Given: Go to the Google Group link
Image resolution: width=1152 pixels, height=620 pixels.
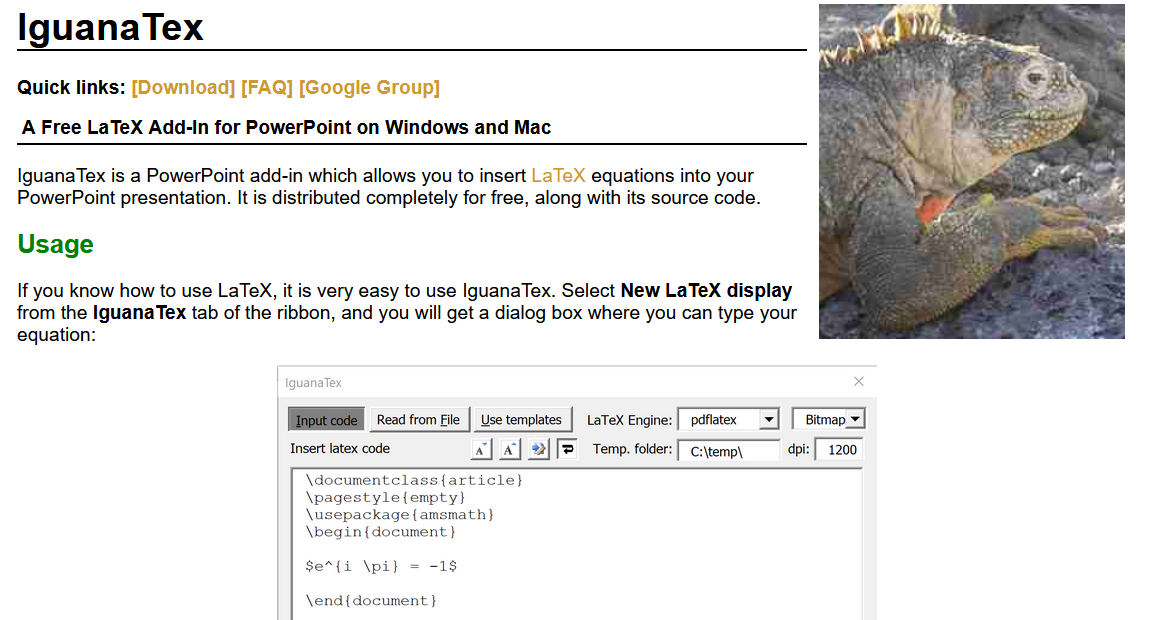Looking at the screenshot, I should (x=369, y=87).
